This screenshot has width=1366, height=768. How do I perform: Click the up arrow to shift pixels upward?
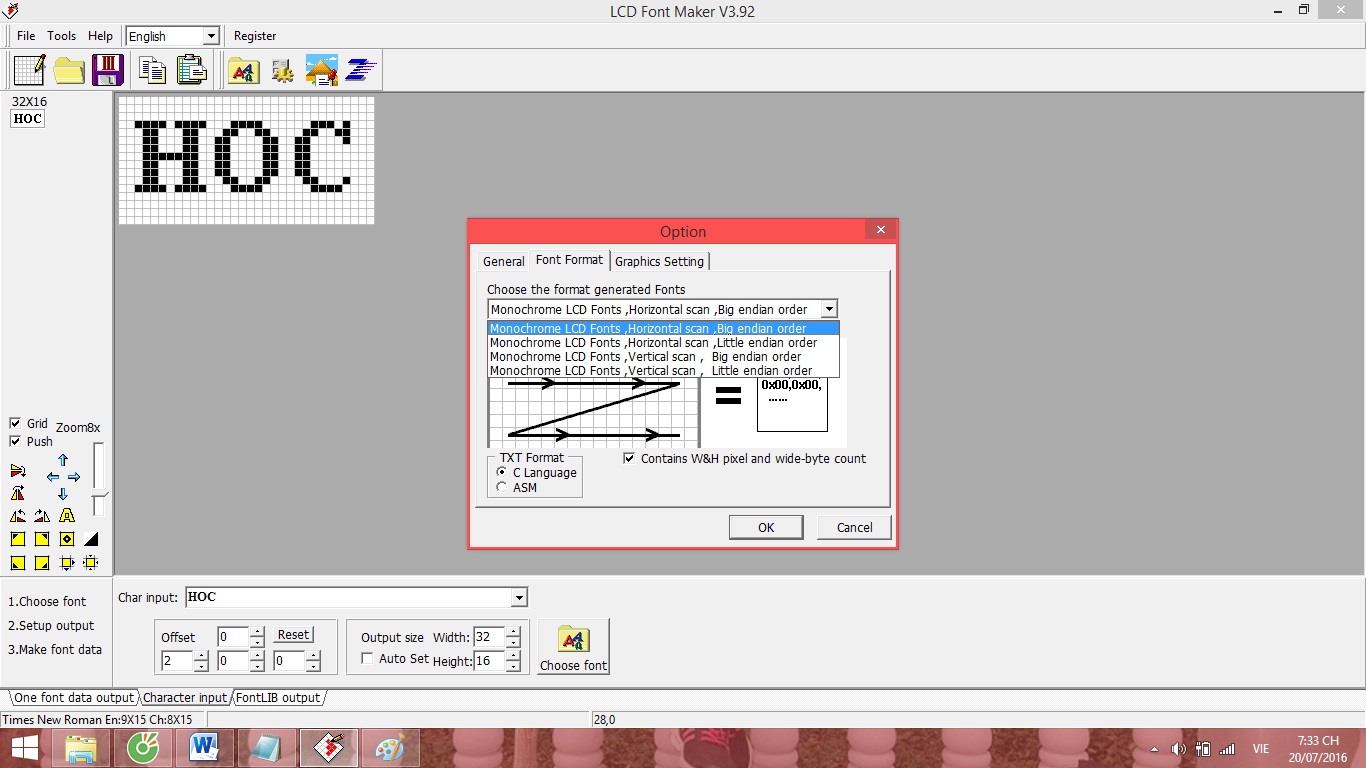(62, 460)
